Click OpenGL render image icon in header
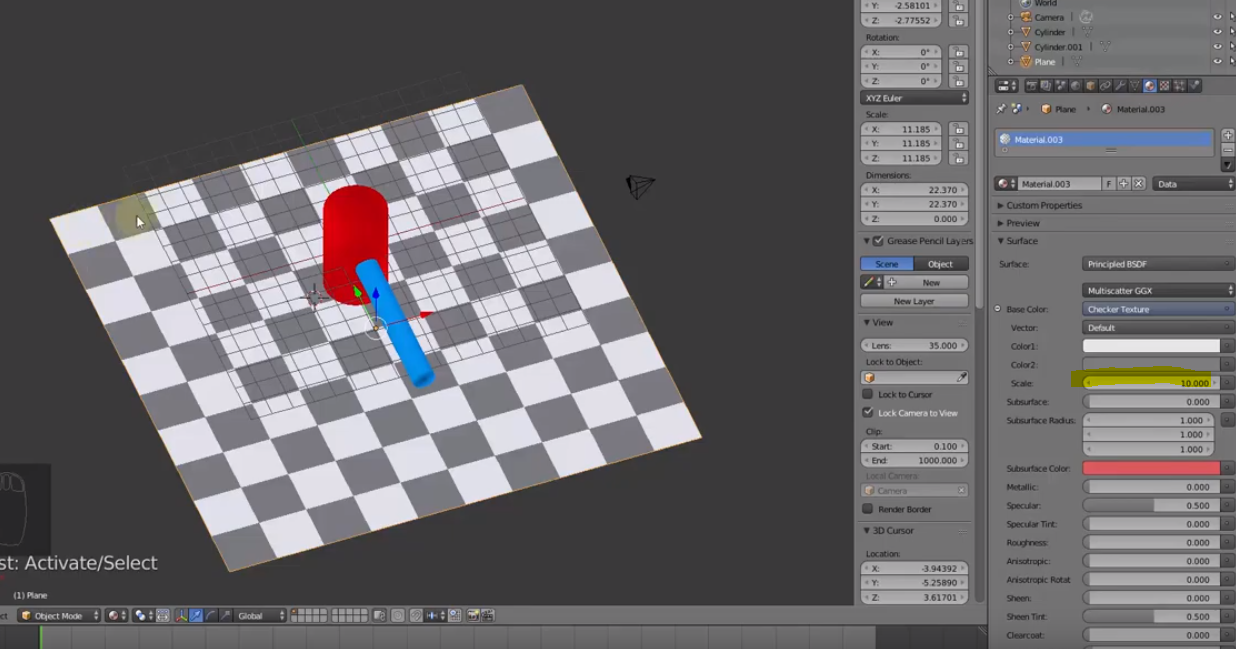 click(x=472, y=616)
